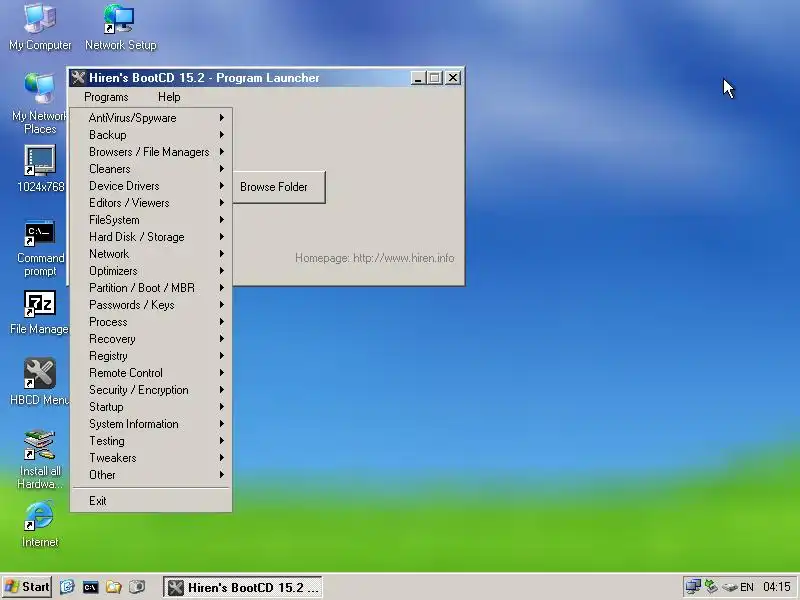The image size is (800, 600).
Task: Expand the Backup submenu
Action: pyautogui.click(x=151, y=135)
